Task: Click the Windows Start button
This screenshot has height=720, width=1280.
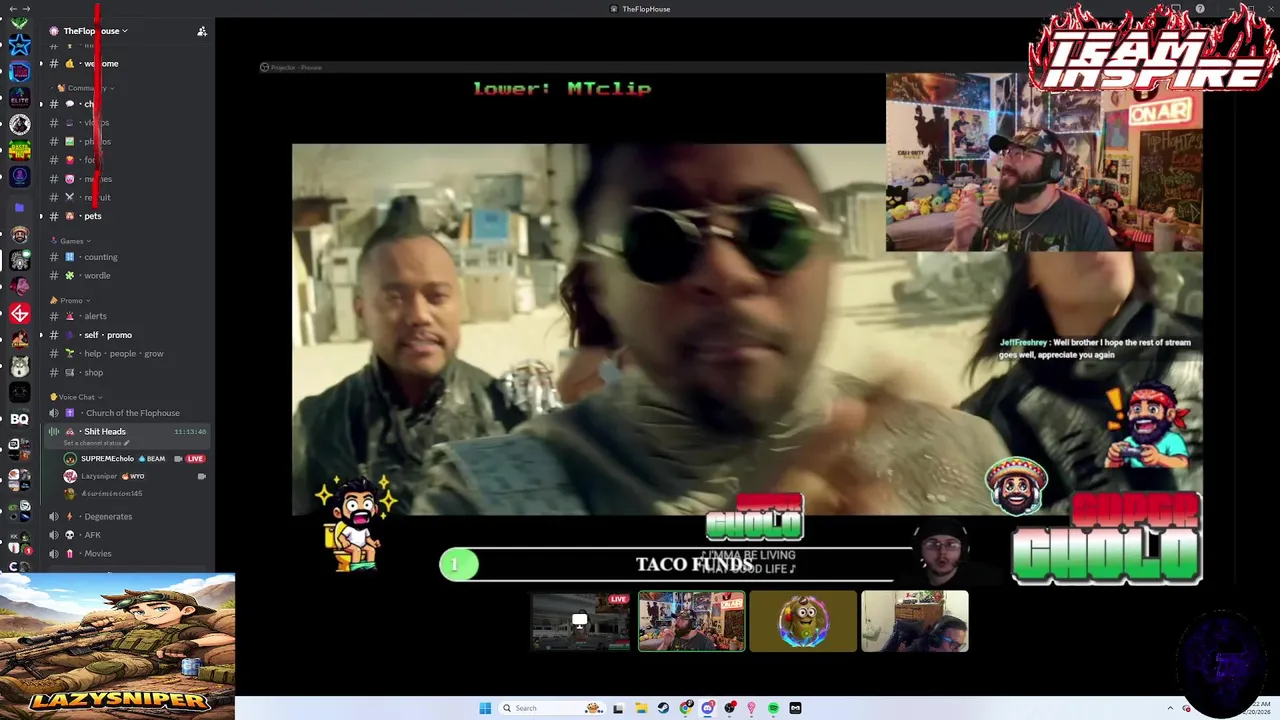Action: coord(485,708)
